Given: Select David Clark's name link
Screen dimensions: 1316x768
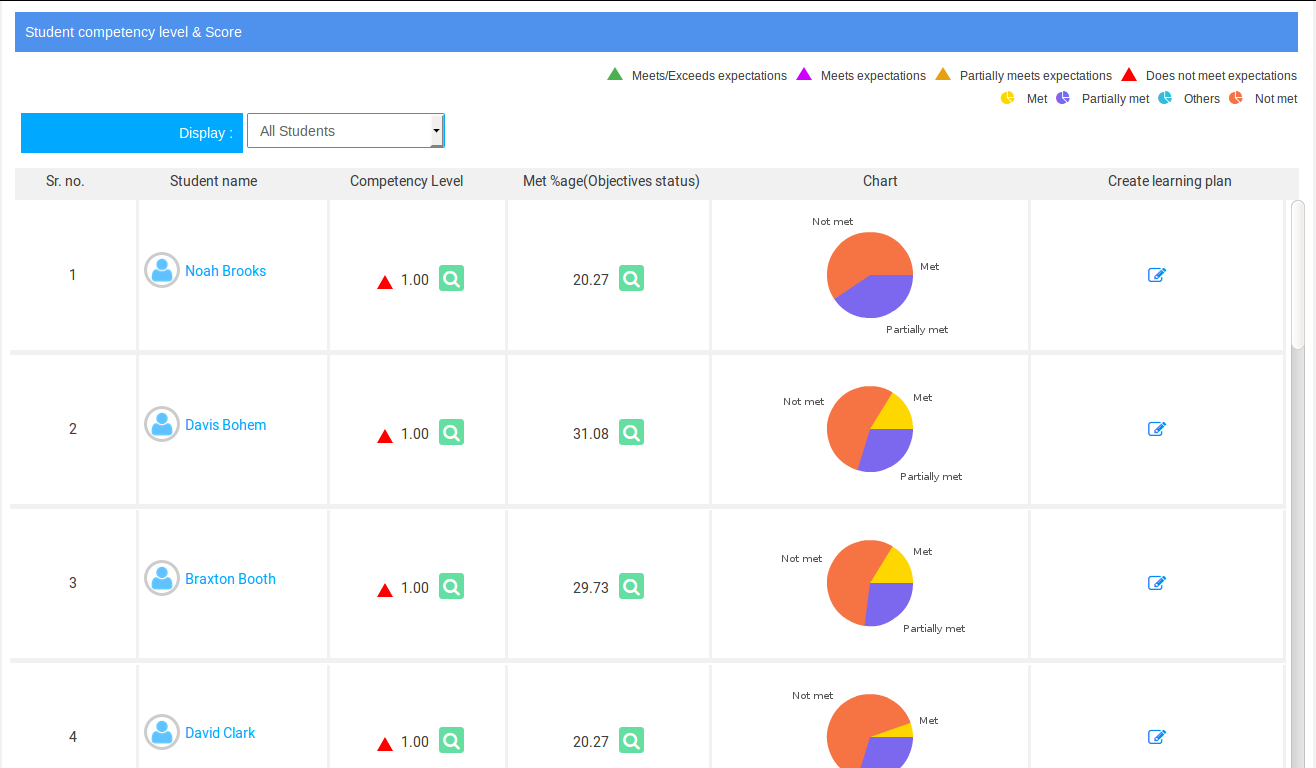Looking at the screenshot, I should (220, 733).
